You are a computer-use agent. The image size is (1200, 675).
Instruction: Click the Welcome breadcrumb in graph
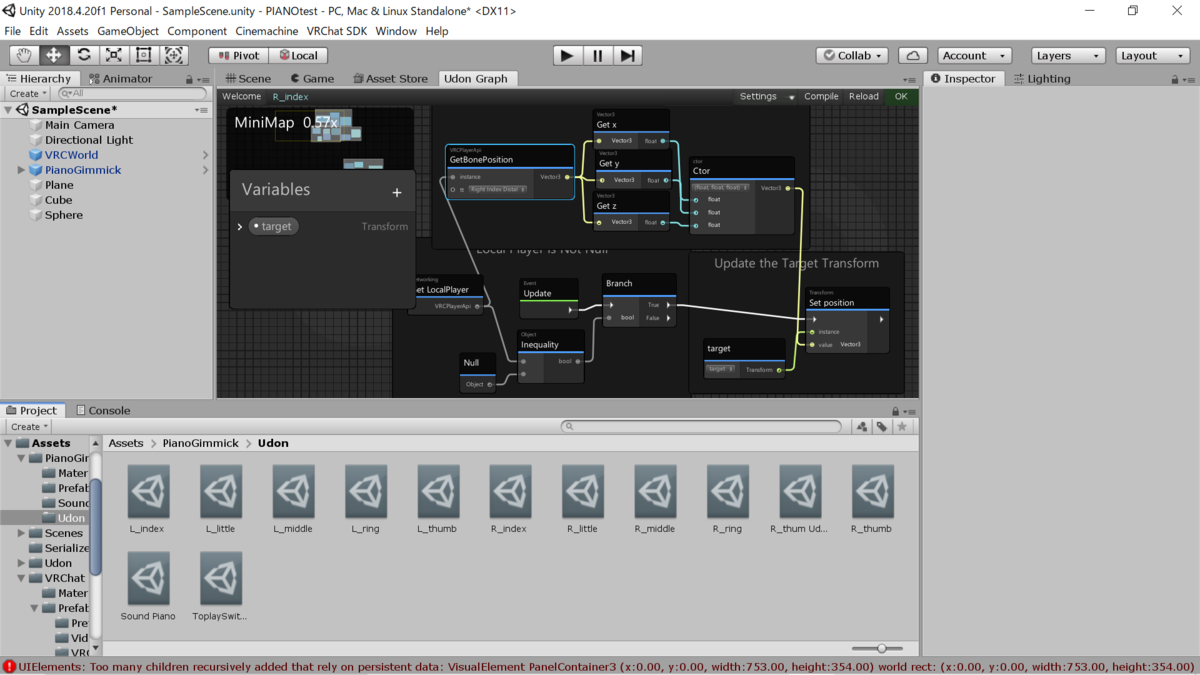(x=241, y=96)
